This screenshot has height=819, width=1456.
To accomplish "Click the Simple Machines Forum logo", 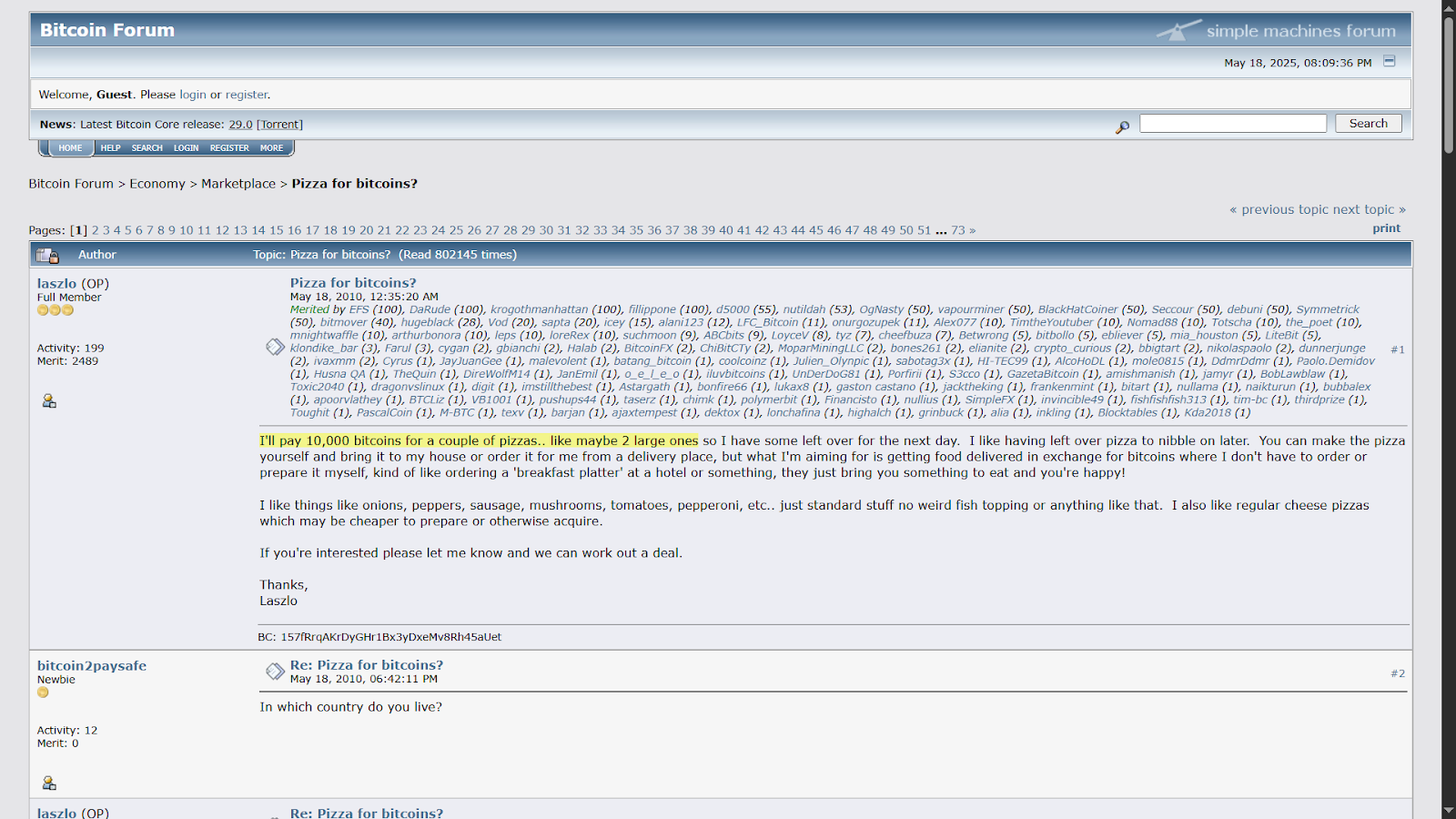I will pos(1276,30).
